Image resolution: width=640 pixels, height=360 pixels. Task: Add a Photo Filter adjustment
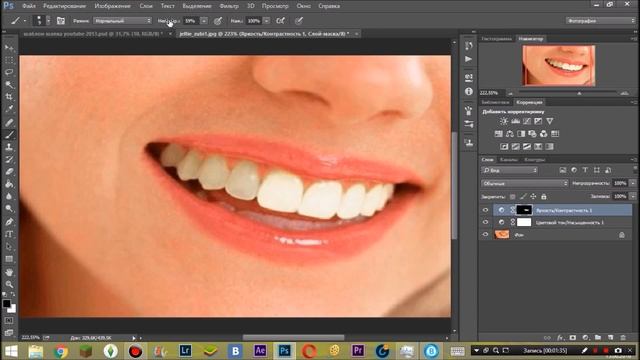532,134
